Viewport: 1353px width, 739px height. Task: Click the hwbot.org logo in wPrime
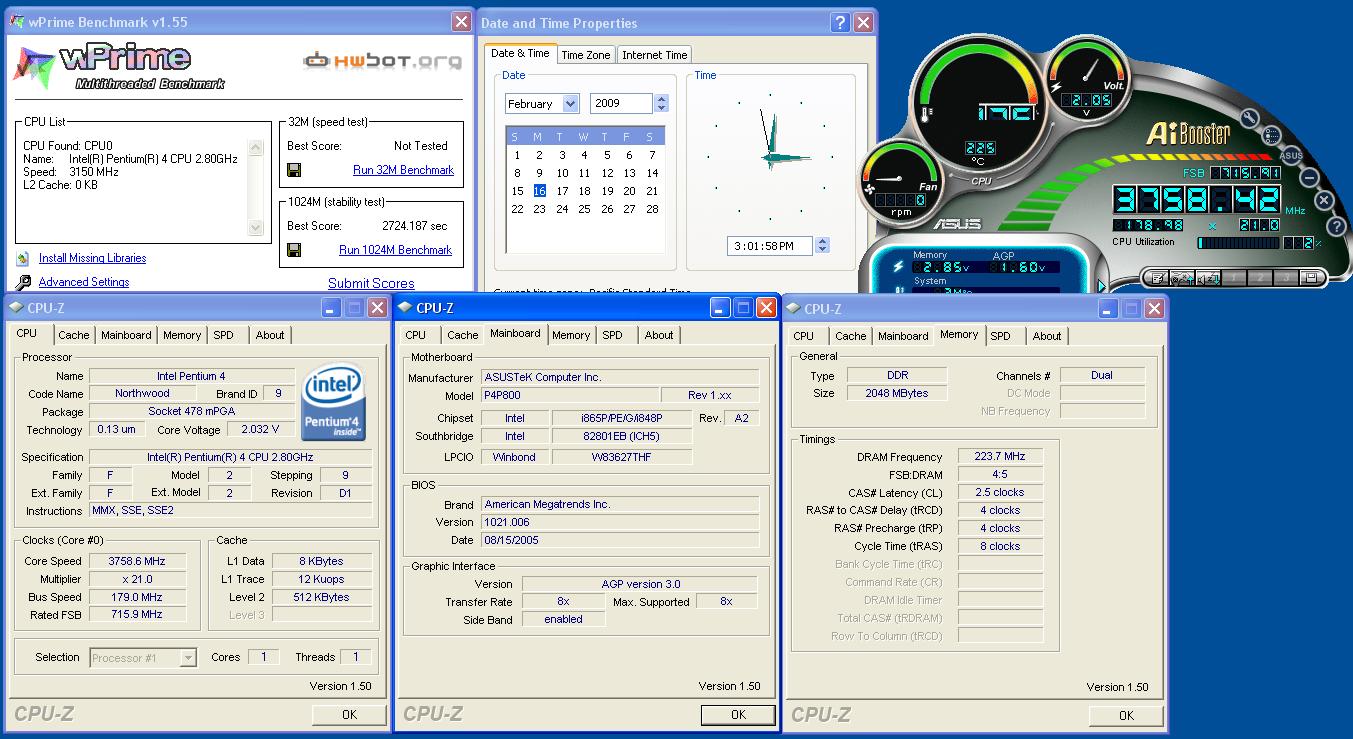point(383,60)
